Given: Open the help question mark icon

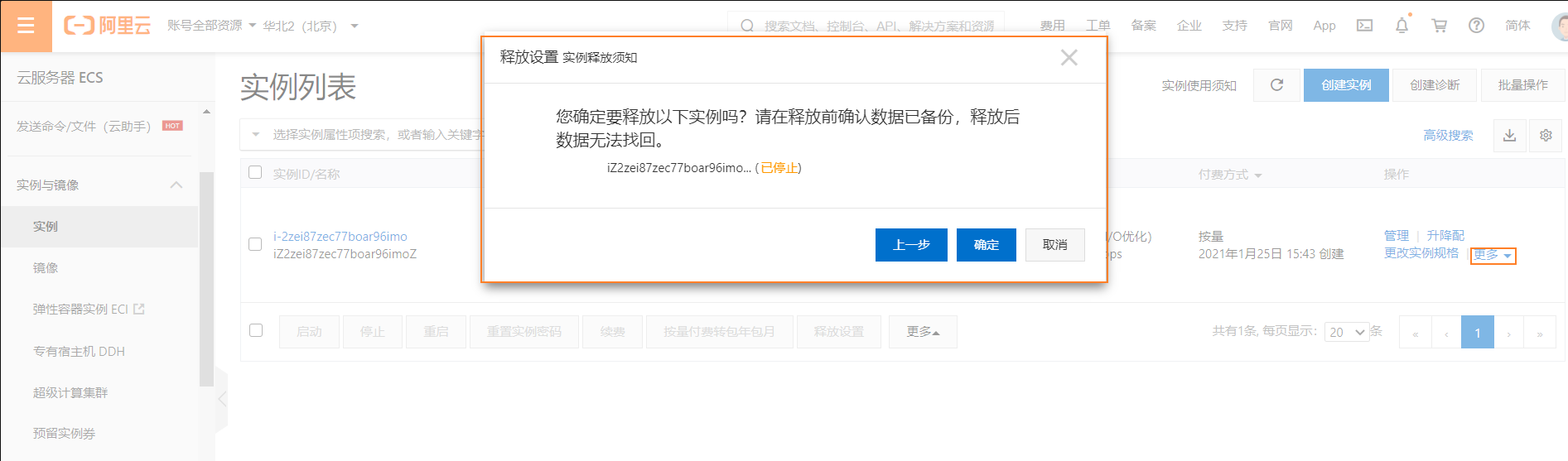Looking at the screenshot, I should click(1476, 26).
